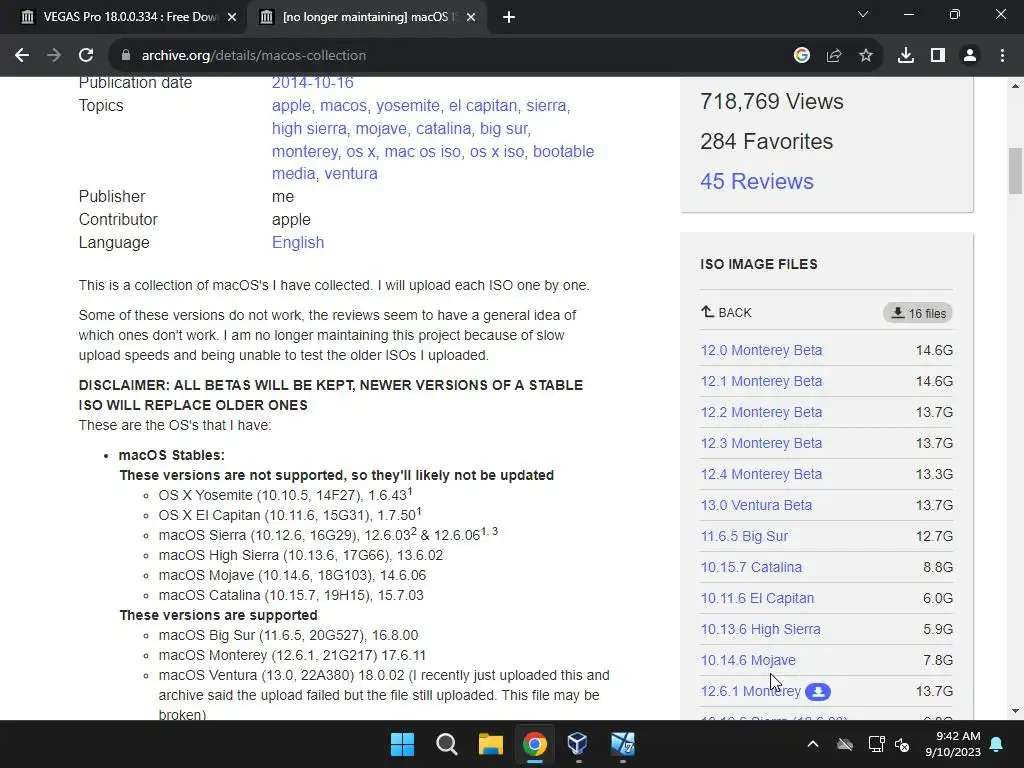
Task: Click the OneDrive cloud tray icon
Action: 845,744
